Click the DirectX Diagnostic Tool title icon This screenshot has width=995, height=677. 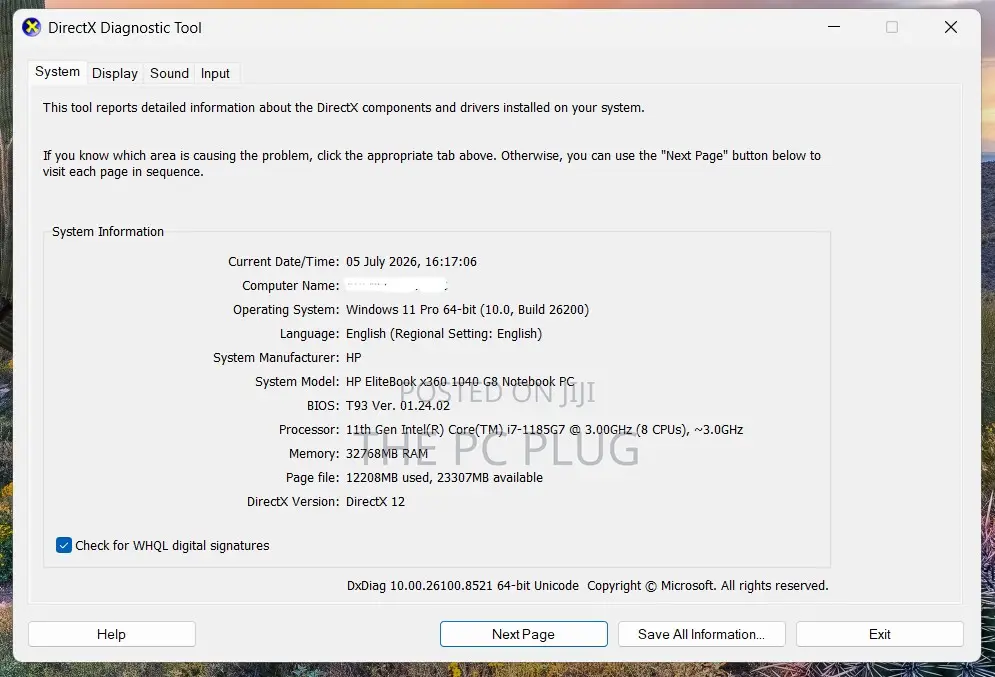[x=31, y=27]
